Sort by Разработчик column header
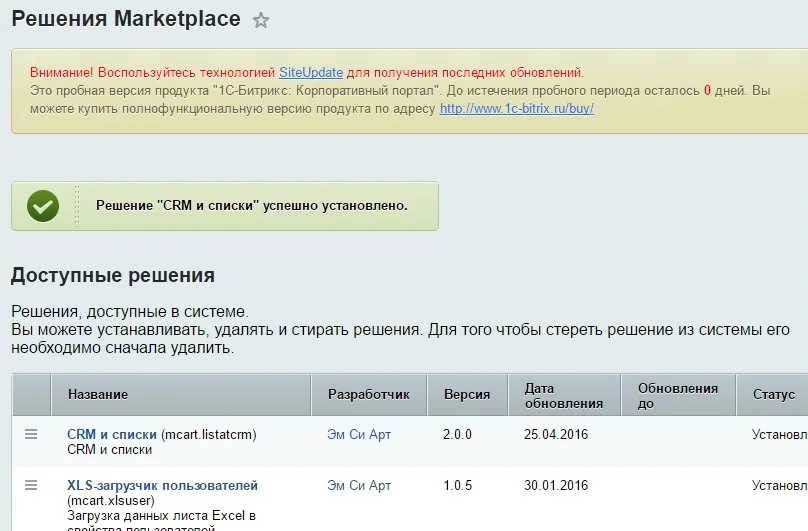 pos(368,395)
